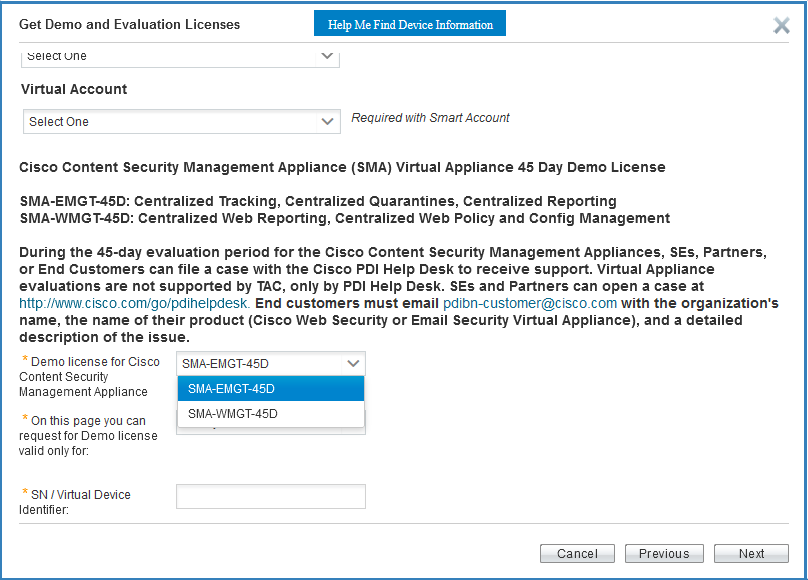Close the Get Demo and Evaluation Licenses dialog

click(x=781, y=25)
